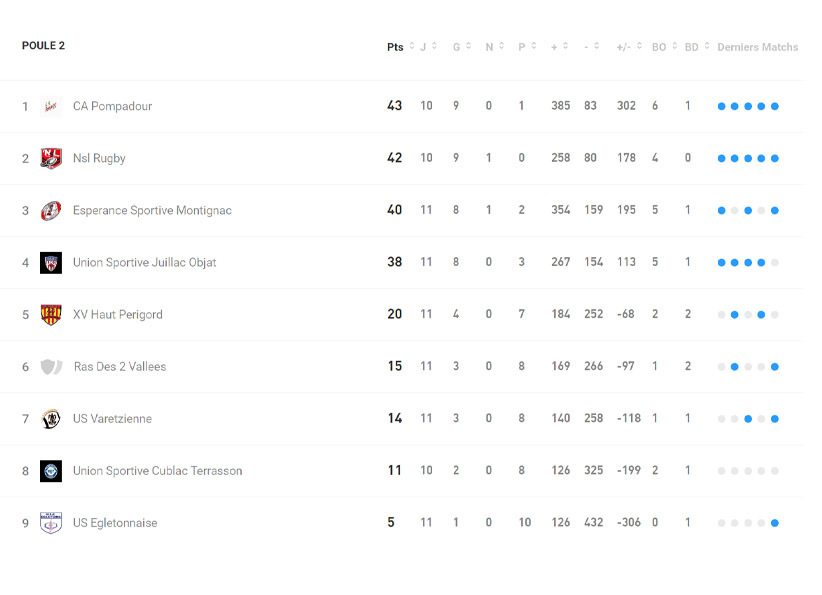822x595 pixels.
Task: Click the Ras Des 2 Vallees placeholder logo
Action: click(x=51, y=366)
